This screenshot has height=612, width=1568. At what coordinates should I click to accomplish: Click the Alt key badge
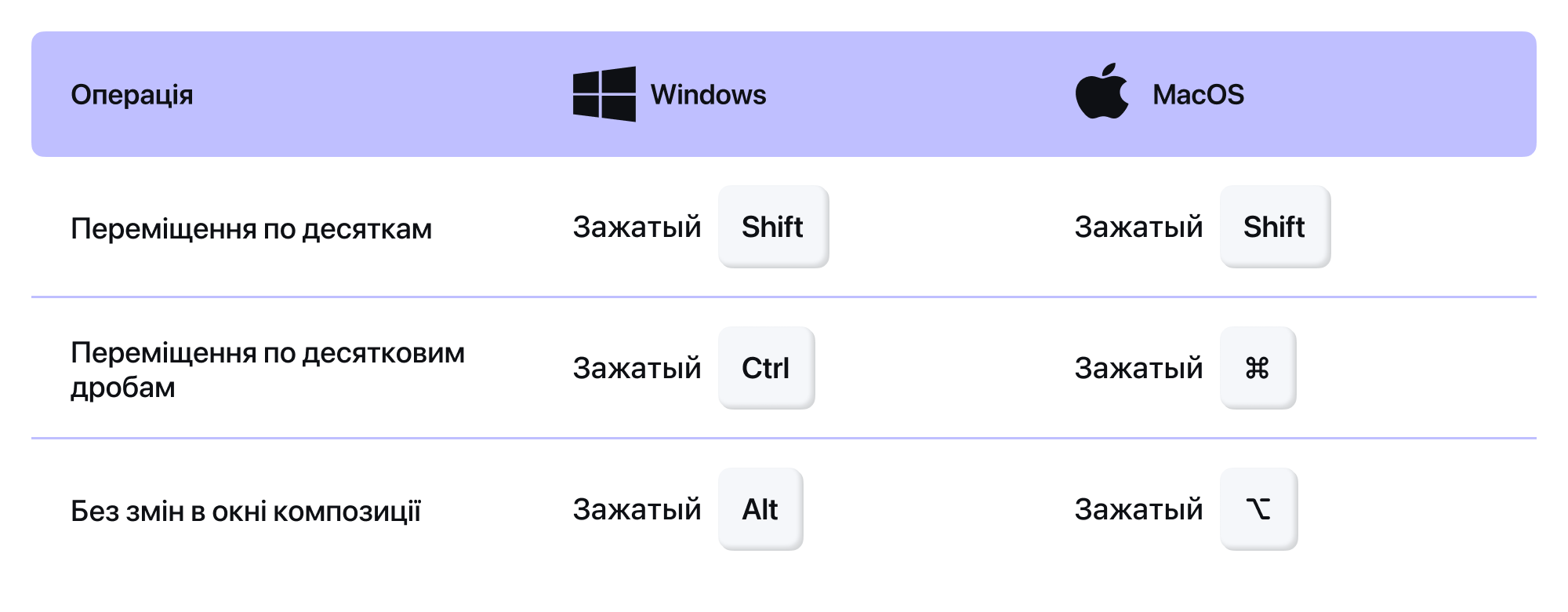760,509
